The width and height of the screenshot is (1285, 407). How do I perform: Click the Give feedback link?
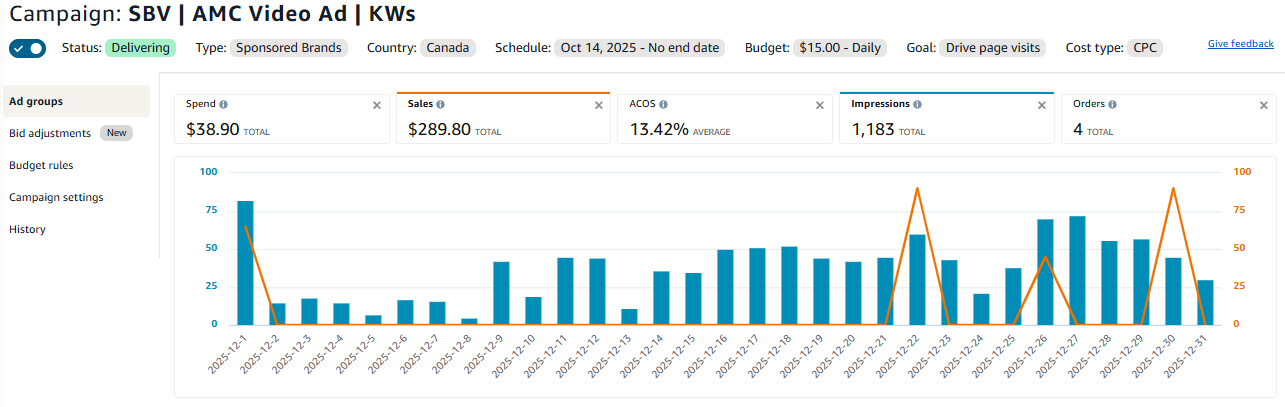[x=1240, y=44]
